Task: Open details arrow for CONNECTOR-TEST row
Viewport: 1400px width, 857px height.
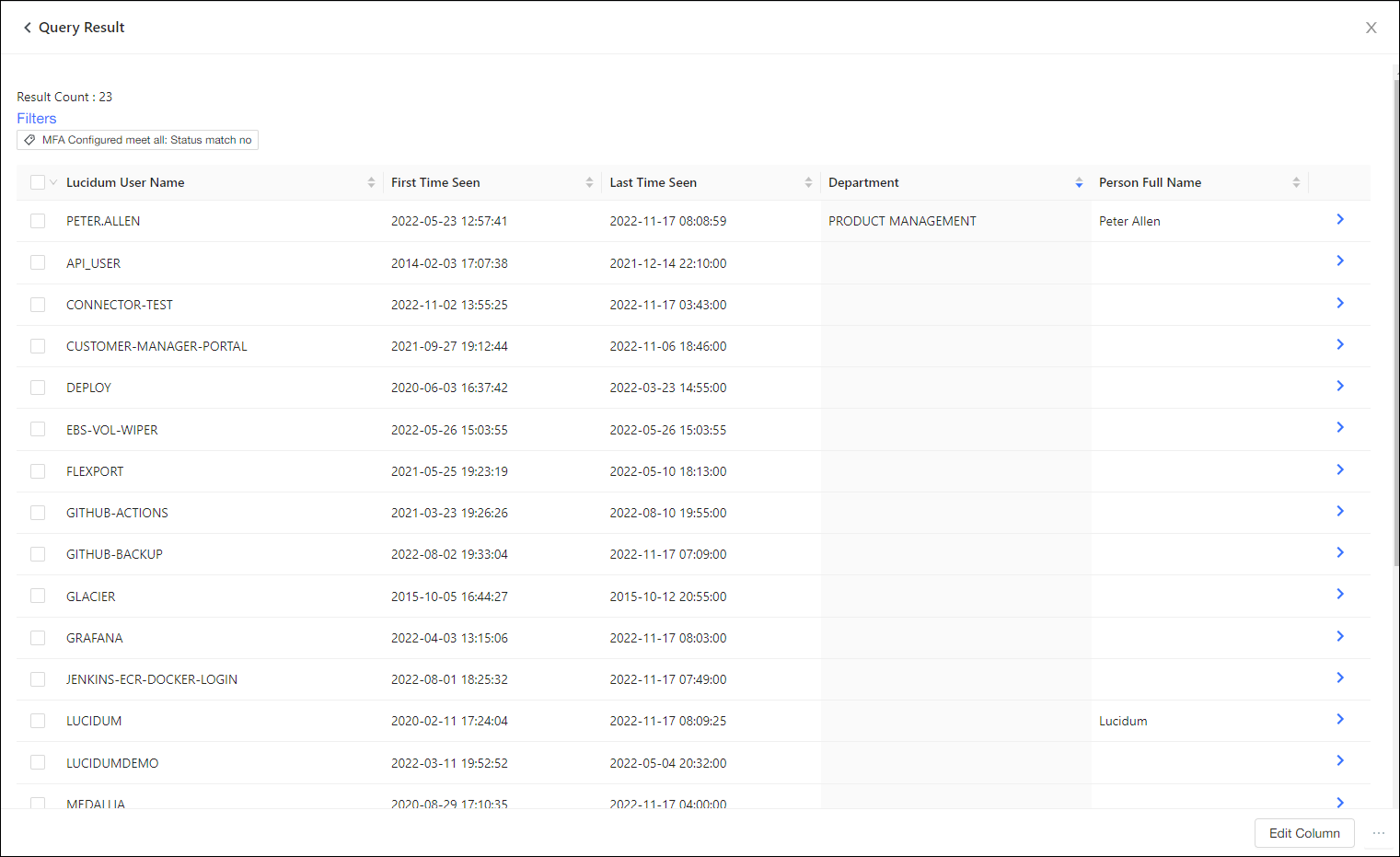Action: pos(1340,303)
